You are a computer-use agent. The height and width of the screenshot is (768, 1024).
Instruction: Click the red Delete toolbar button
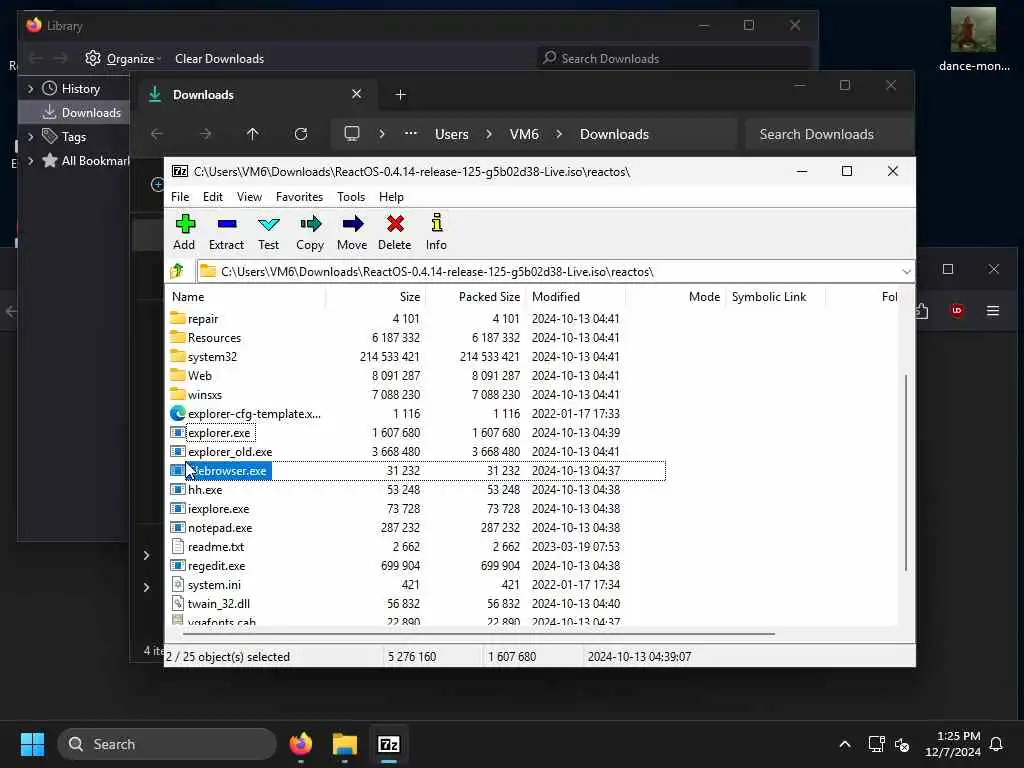pyautogui.click(x=394, y=232)
